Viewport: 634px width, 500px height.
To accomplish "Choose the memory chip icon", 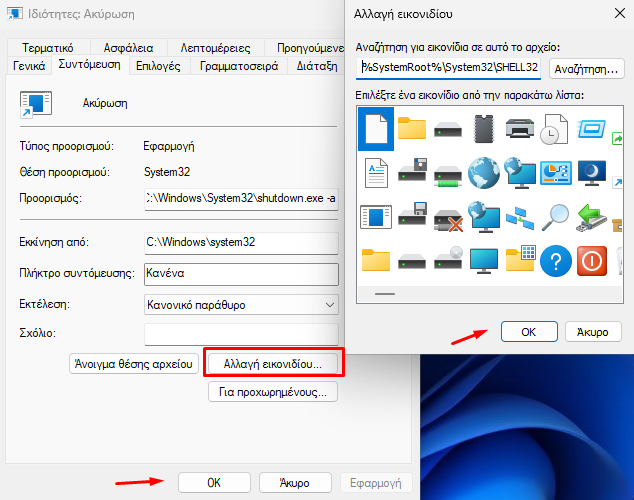I will pos(484,129).
